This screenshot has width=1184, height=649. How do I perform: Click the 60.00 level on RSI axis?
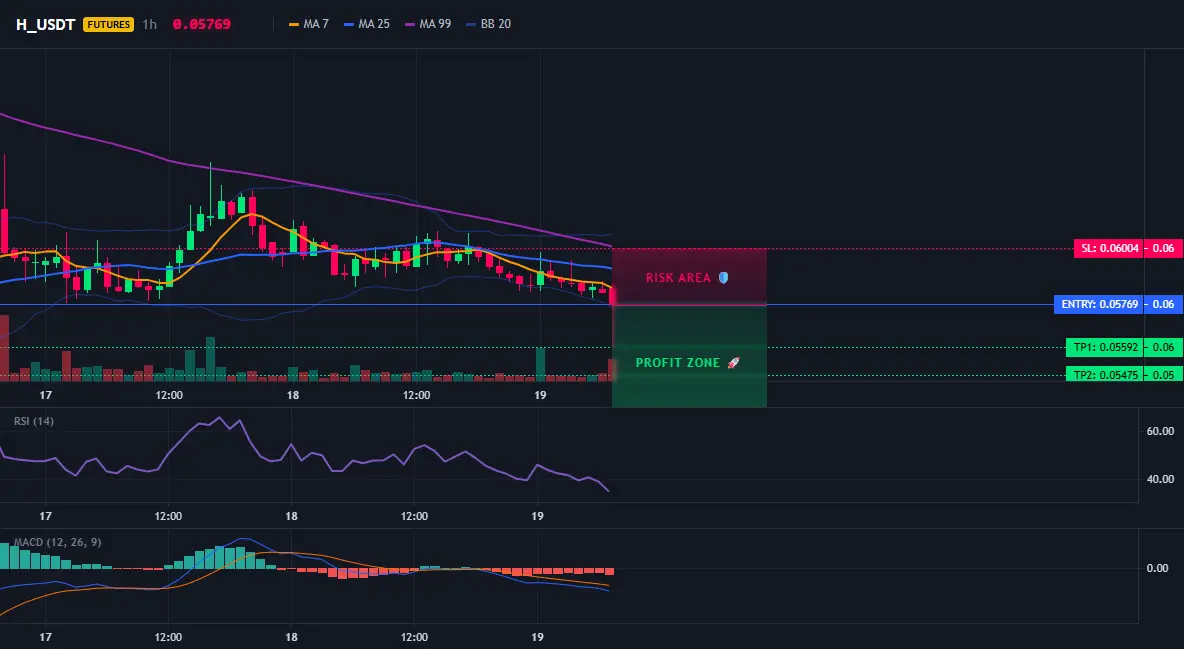[x=1160, y=431]
